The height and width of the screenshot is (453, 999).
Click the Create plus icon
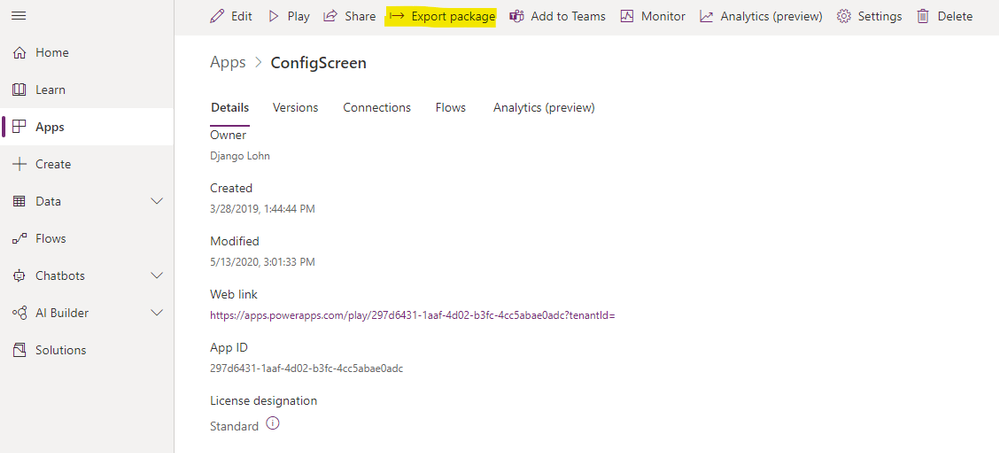tap(19, 164)
